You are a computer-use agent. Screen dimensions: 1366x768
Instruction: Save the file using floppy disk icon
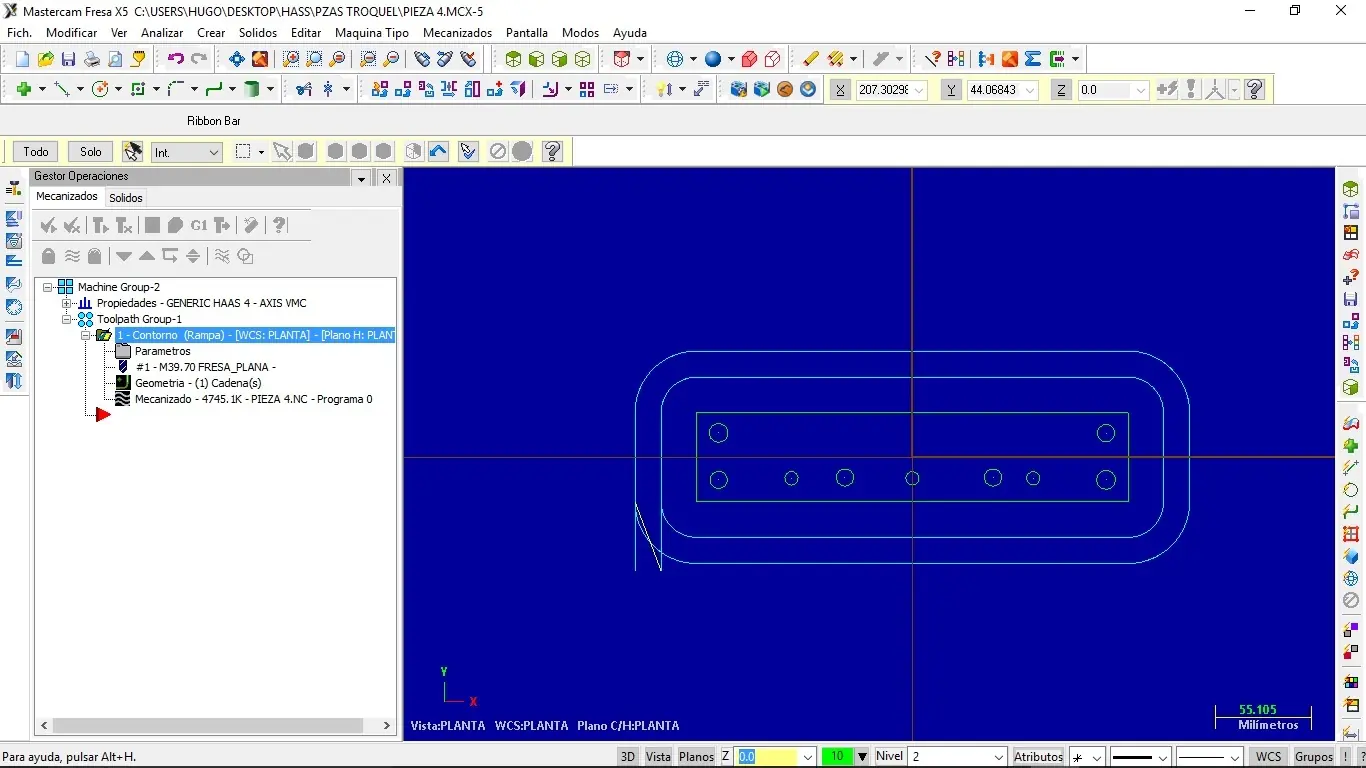68,60
